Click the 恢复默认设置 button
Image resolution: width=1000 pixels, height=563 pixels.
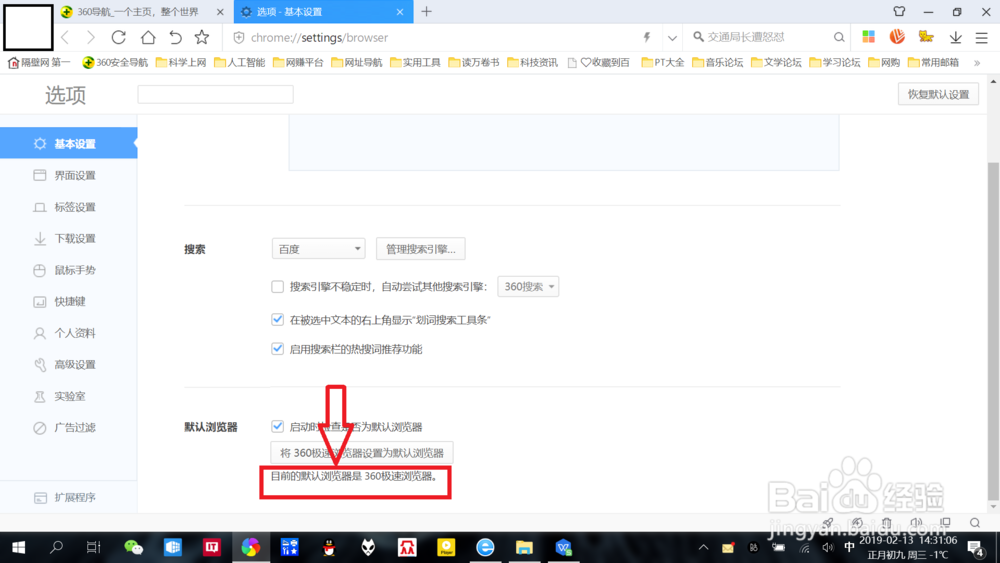pyautogui.click(x=938, y=94)
